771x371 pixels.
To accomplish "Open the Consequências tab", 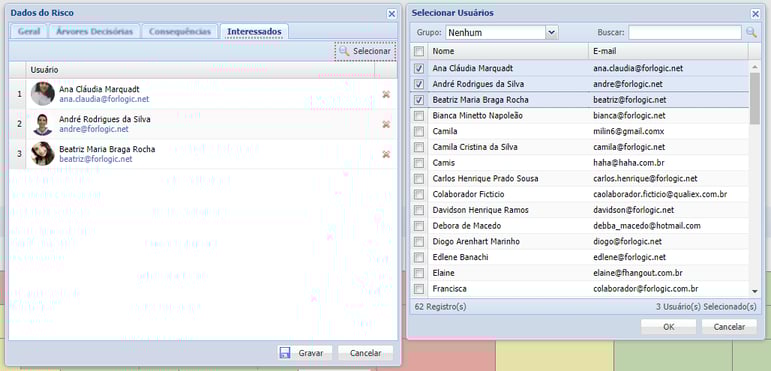I will tap(179, 31).
